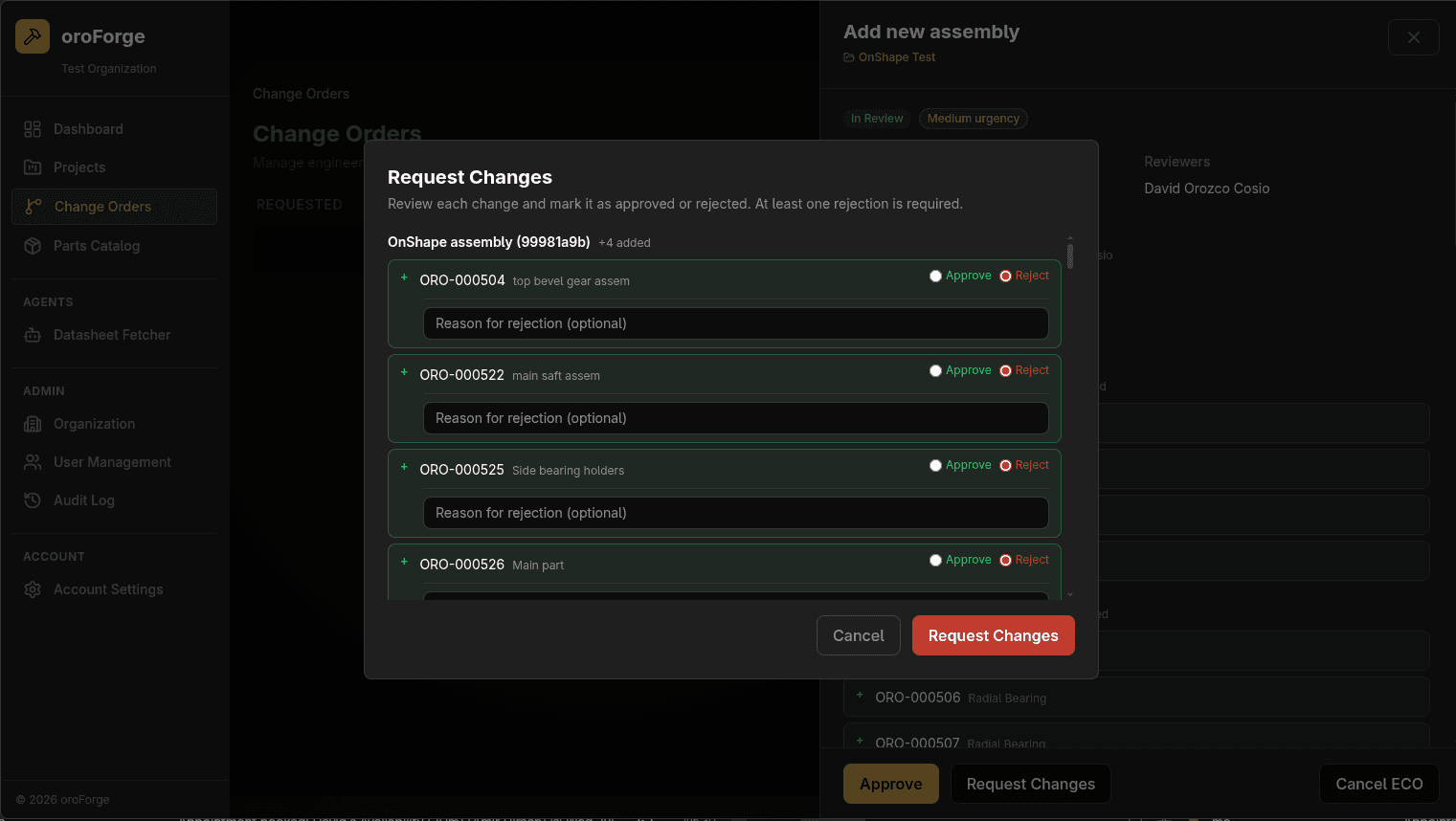1456x821 pixels.
Task: Click the REQUESTED column header
Action: tap(300, 205)
